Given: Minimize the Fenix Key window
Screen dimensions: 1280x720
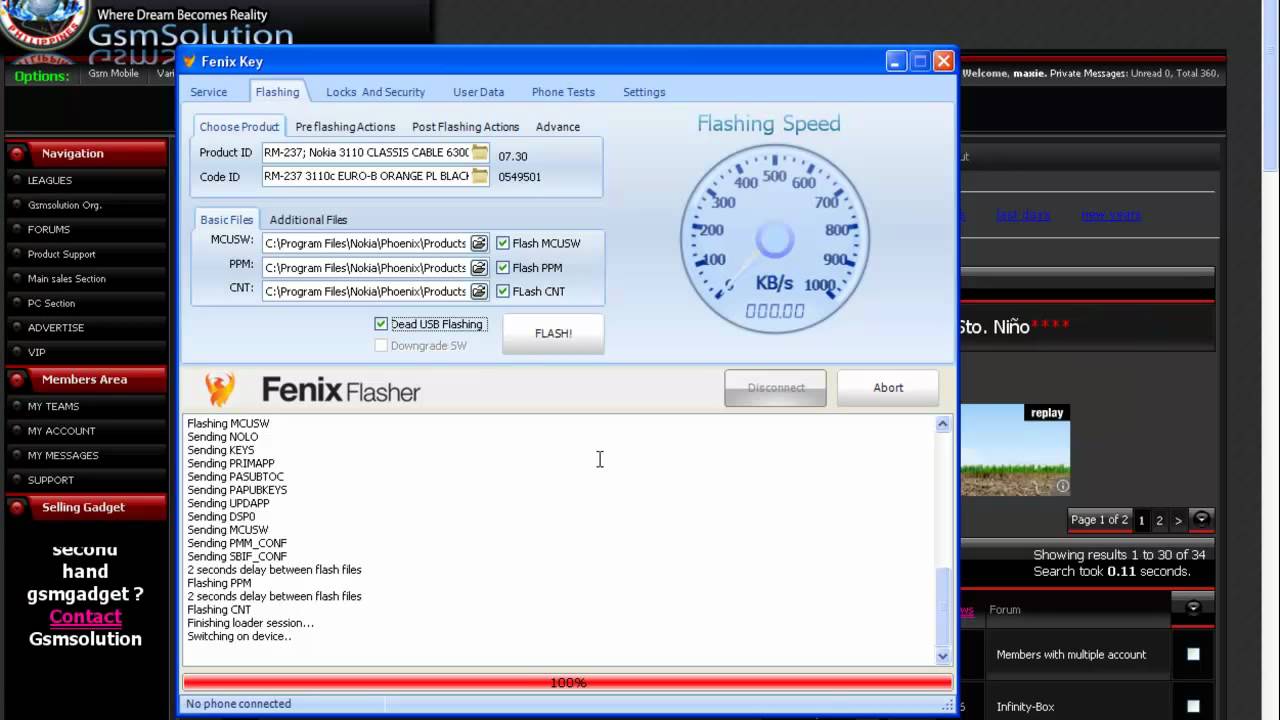Looking at the screenshot, I should click(897, 62).
